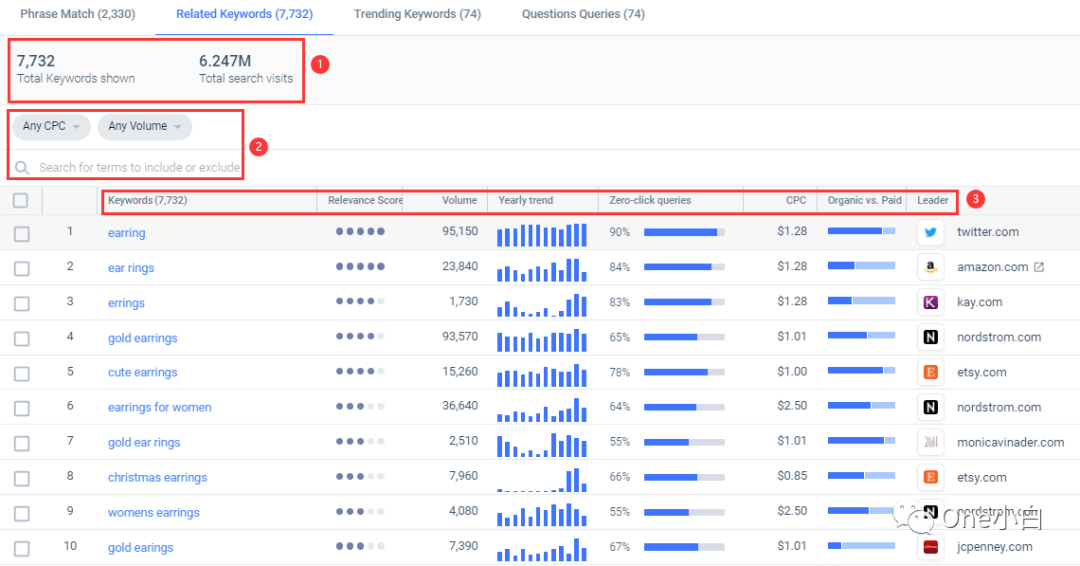1080x566 pixels.
Task: Click organic vs paid bar for earring
Action: (x=862, y=231)
